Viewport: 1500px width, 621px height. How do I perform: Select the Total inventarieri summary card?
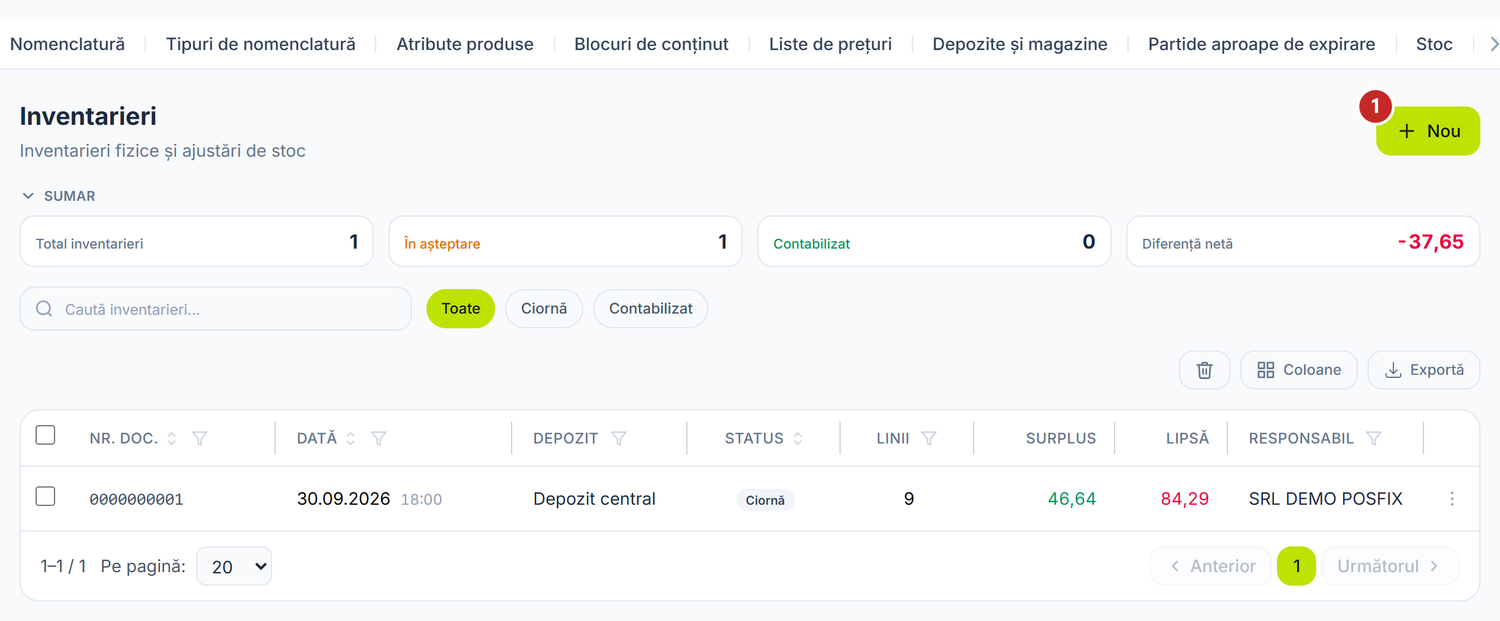(197, 242)
